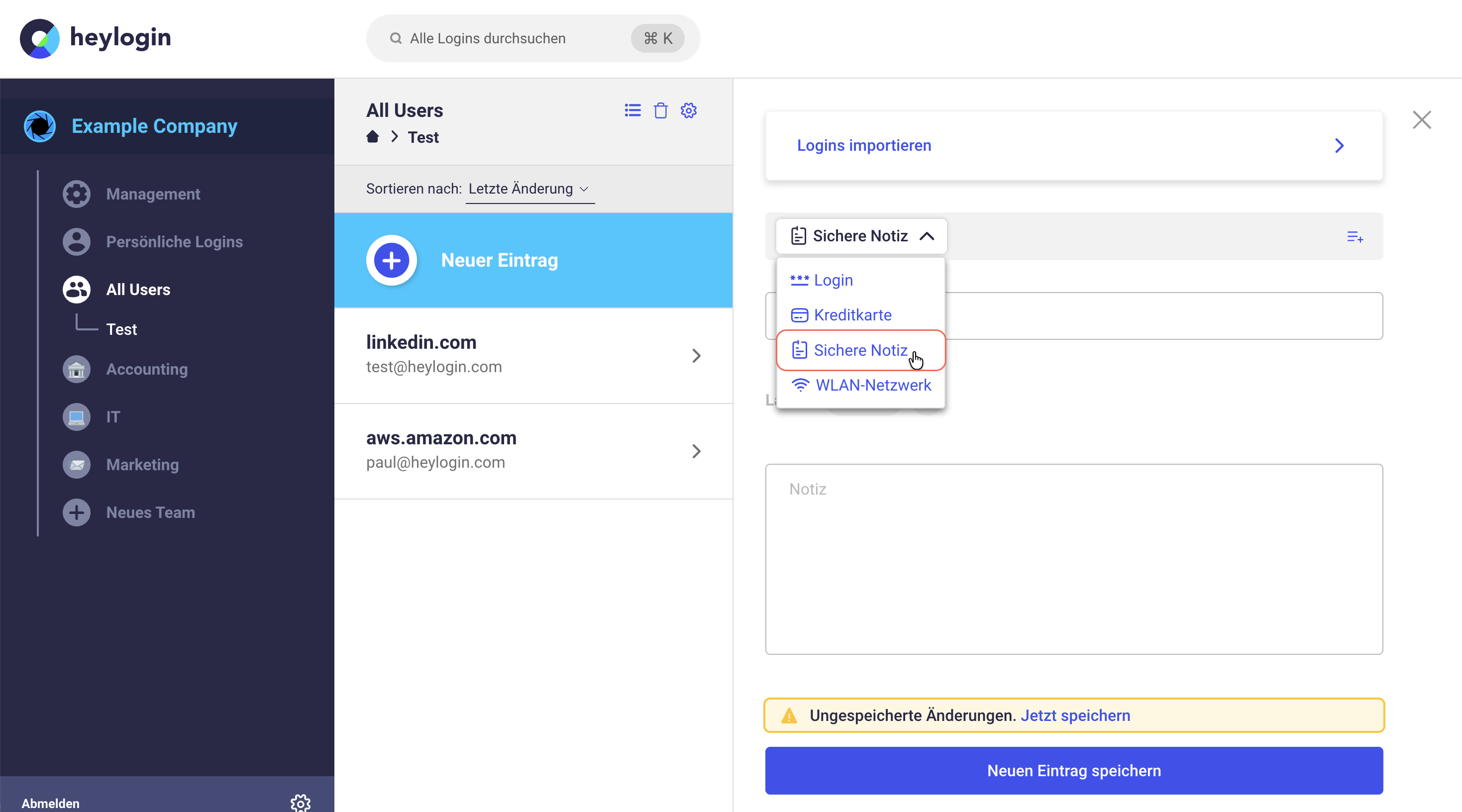This screenshot has height=812, width=1462.
Task: Click the trash bin icon
Action: (x=660, y=110)
